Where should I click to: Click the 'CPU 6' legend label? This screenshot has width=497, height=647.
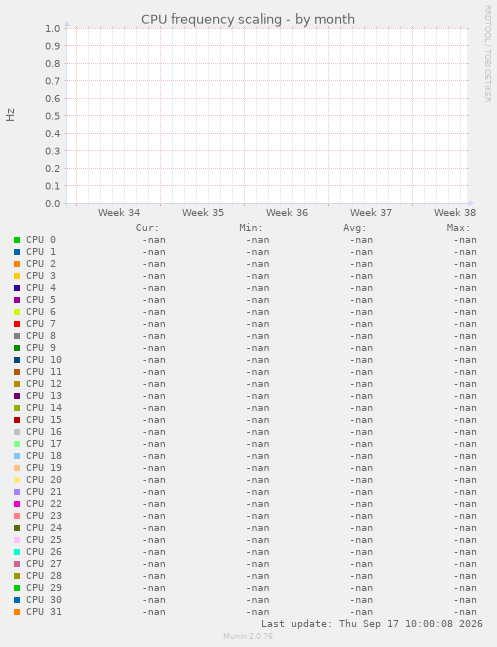tap(41, 312)
